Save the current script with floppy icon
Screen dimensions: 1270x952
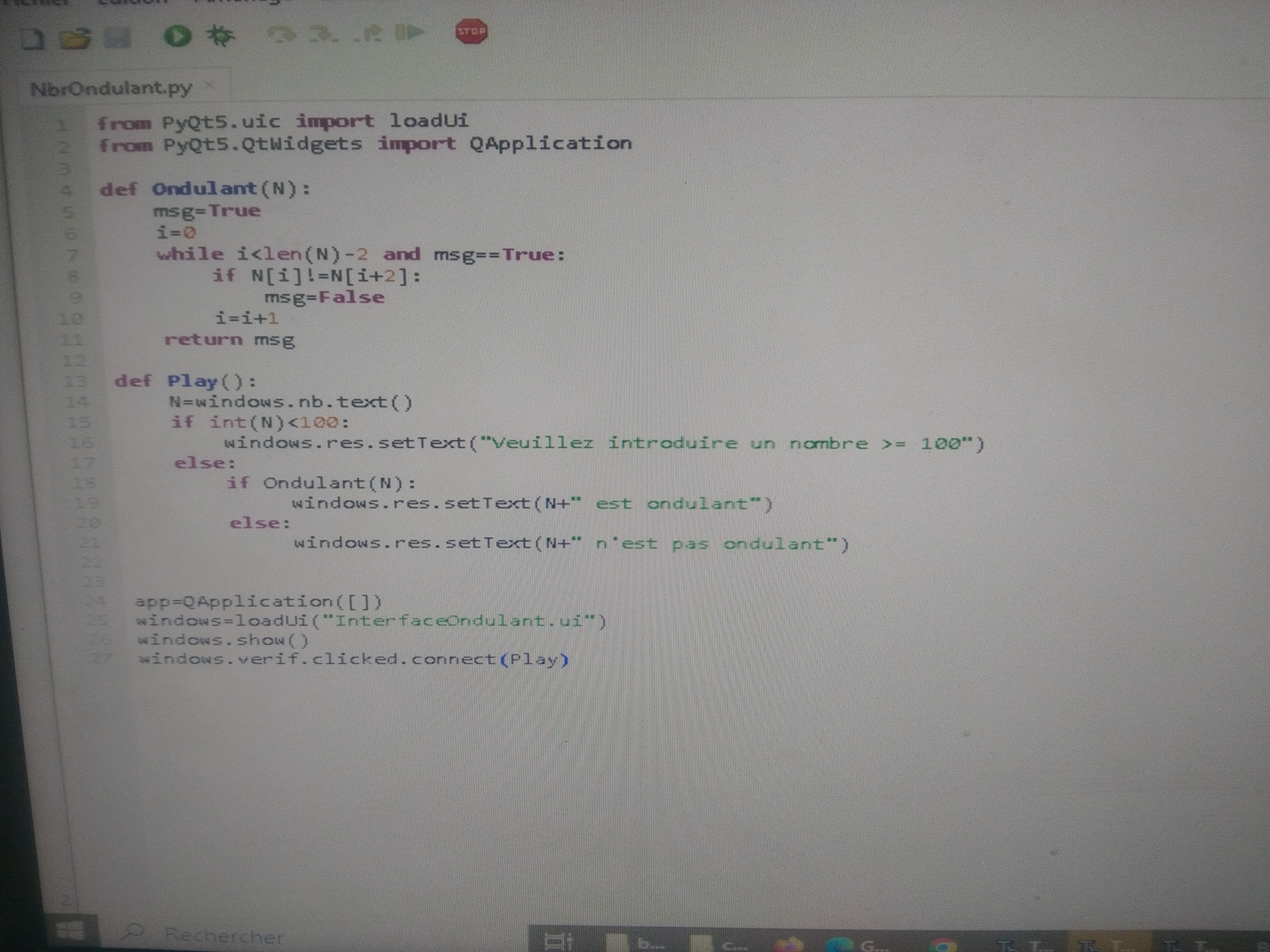[118, 38]
